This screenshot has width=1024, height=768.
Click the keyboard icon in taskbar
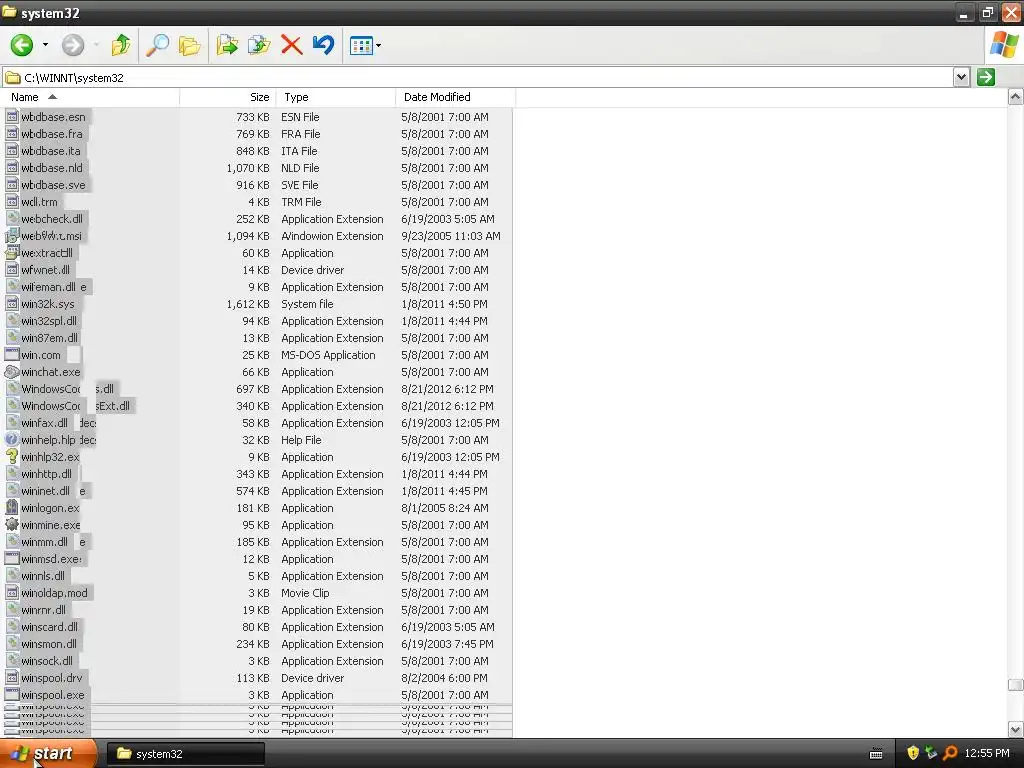coord(876,754)
